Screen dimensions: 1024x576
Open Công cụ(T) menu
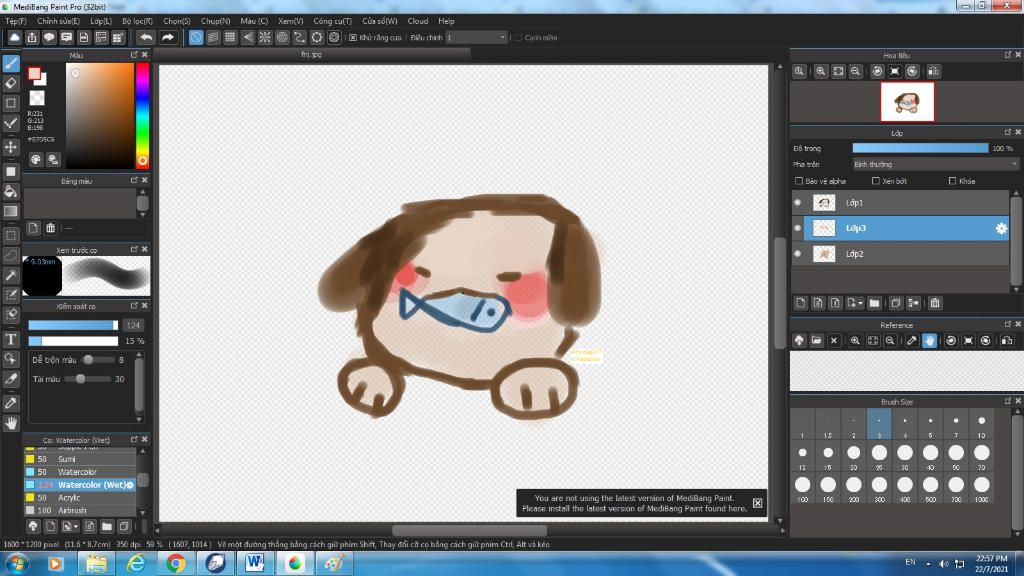point(332,21)
